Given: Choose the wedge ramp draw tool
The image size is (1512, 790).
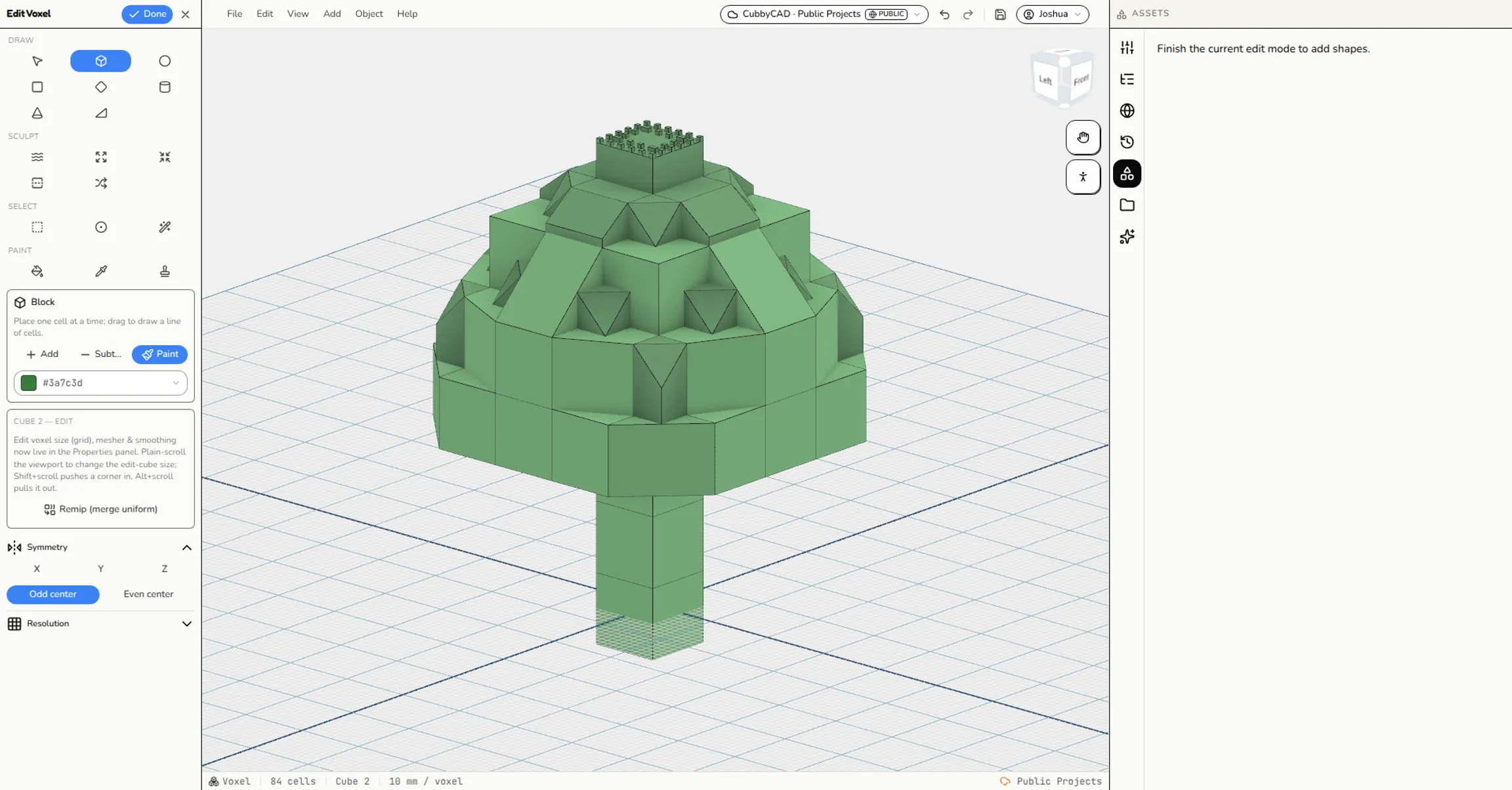Looking at the screenshot, I should tap(100, 114).
